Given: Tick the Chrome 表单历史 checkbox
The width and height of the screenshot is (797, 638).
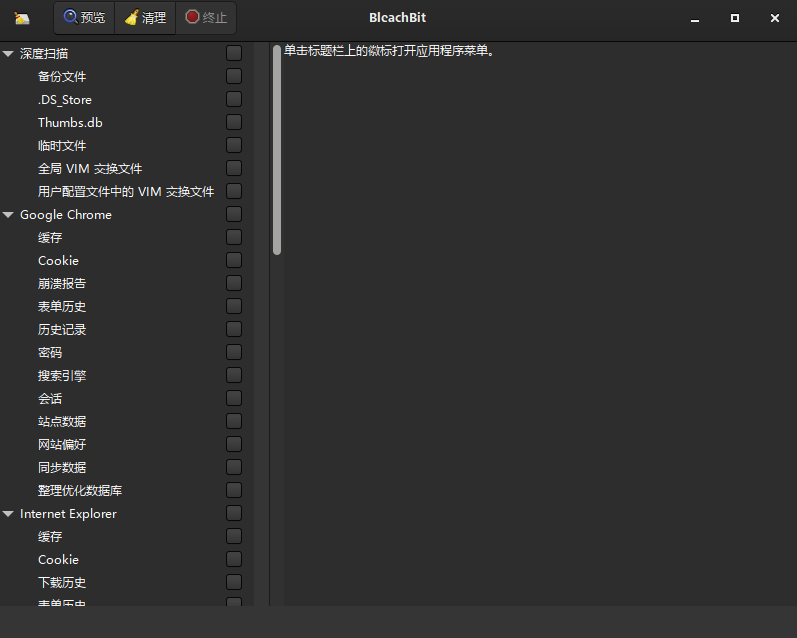Looking at the screenshot, I should coord(234,306).
